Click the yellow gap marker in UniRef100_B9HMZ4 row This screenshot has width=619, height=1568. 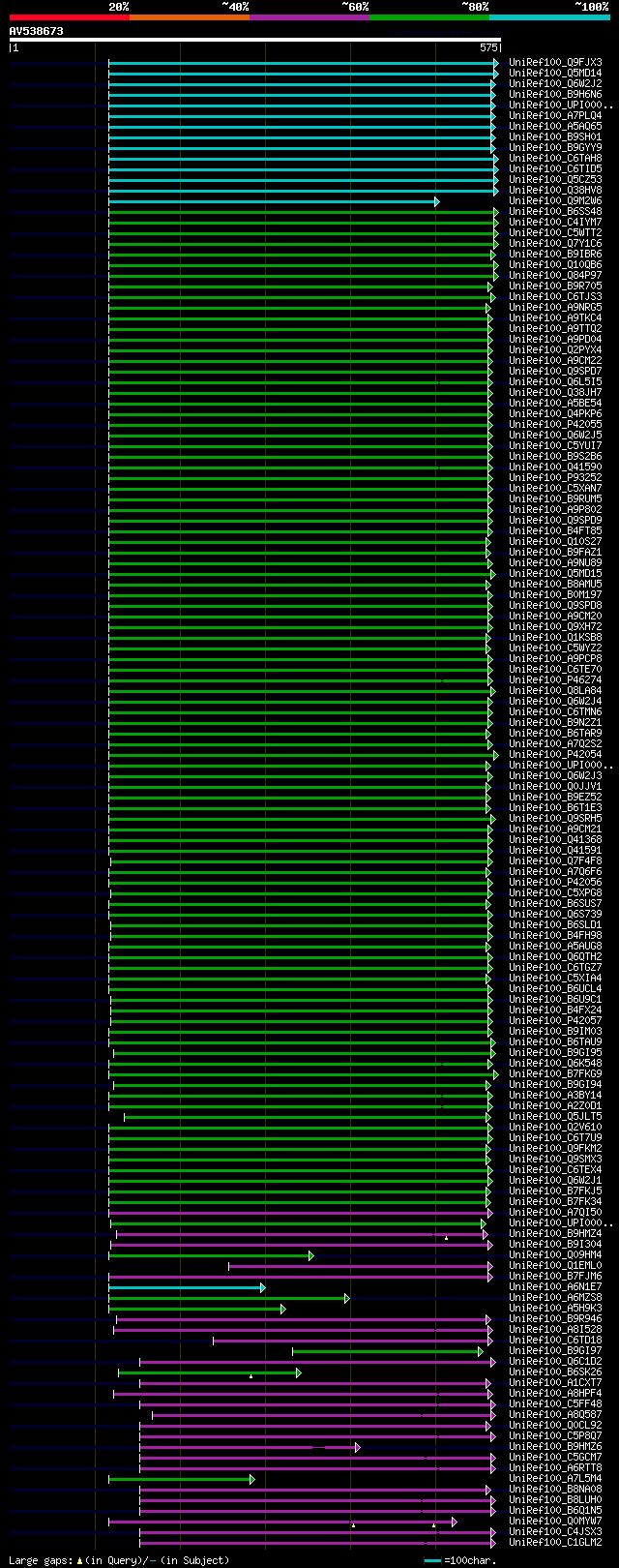(x=446, y=1237)
